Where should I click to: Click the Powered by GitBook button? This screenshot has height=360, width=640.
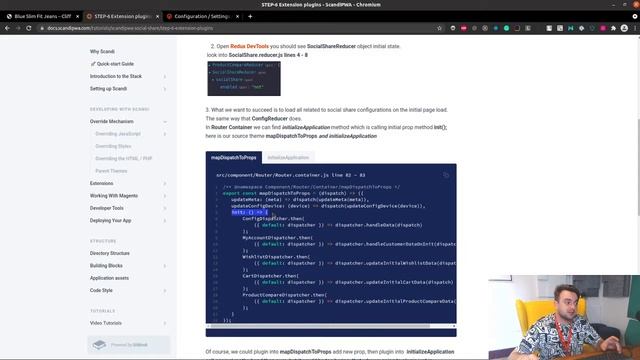[129, 345]
